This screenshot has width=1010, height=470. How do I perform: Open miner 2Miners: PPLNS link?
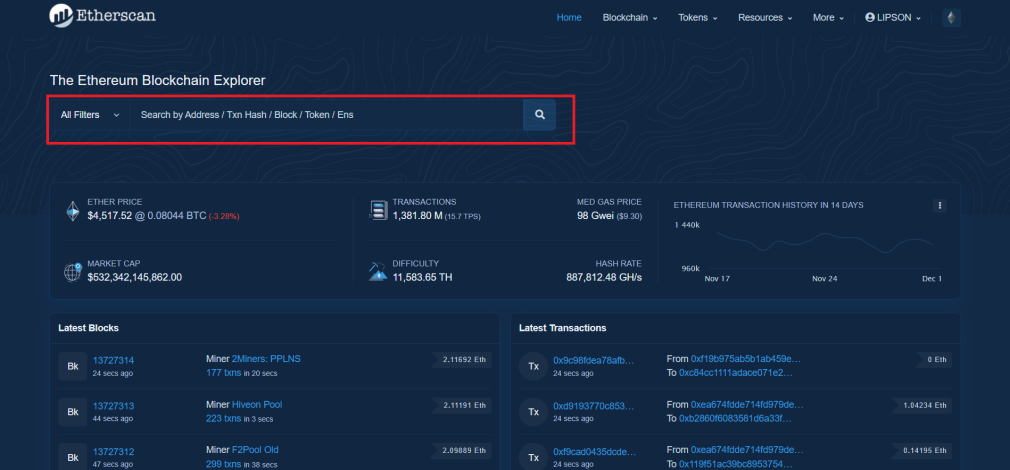pyautogui.click(x=266, y=359)
